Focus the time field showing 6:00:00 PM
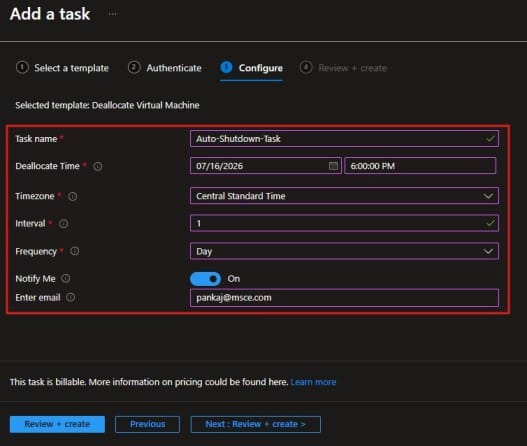This screenshot has height=446, width=527. (x=420, y=166)
